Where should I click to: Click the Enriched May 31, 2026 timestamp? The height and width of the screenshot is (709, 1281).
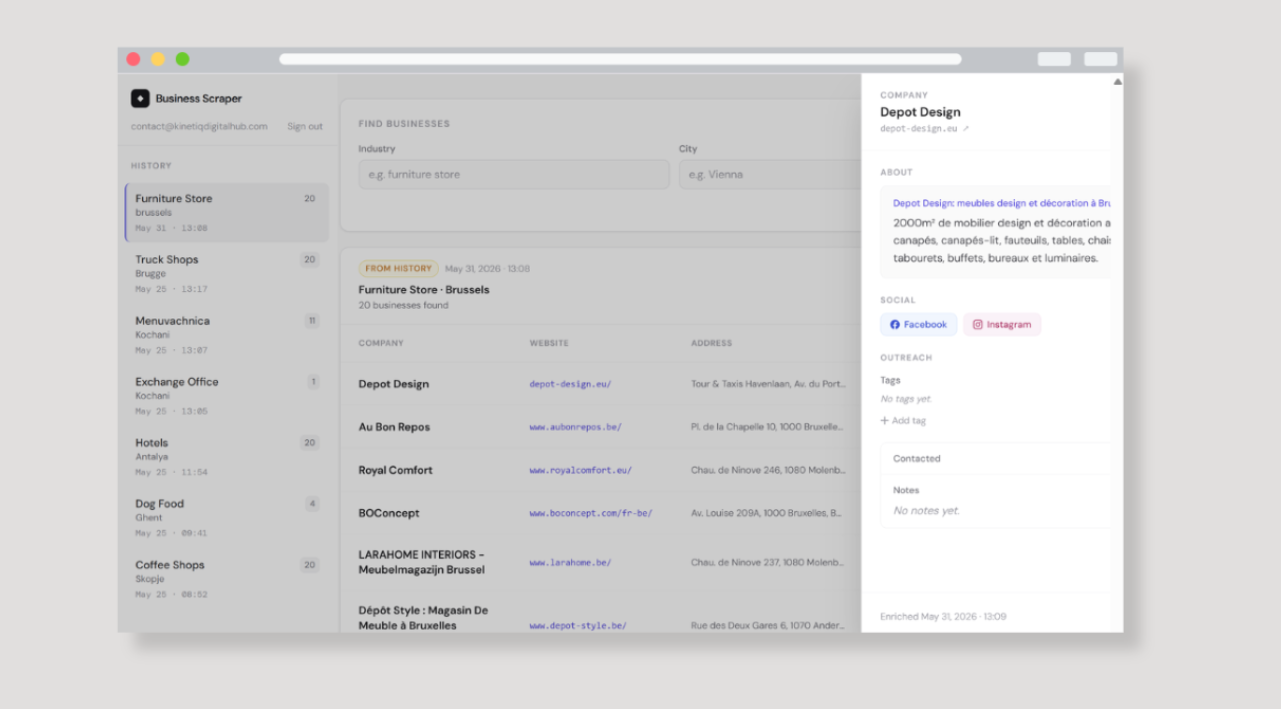pos(943,617)
